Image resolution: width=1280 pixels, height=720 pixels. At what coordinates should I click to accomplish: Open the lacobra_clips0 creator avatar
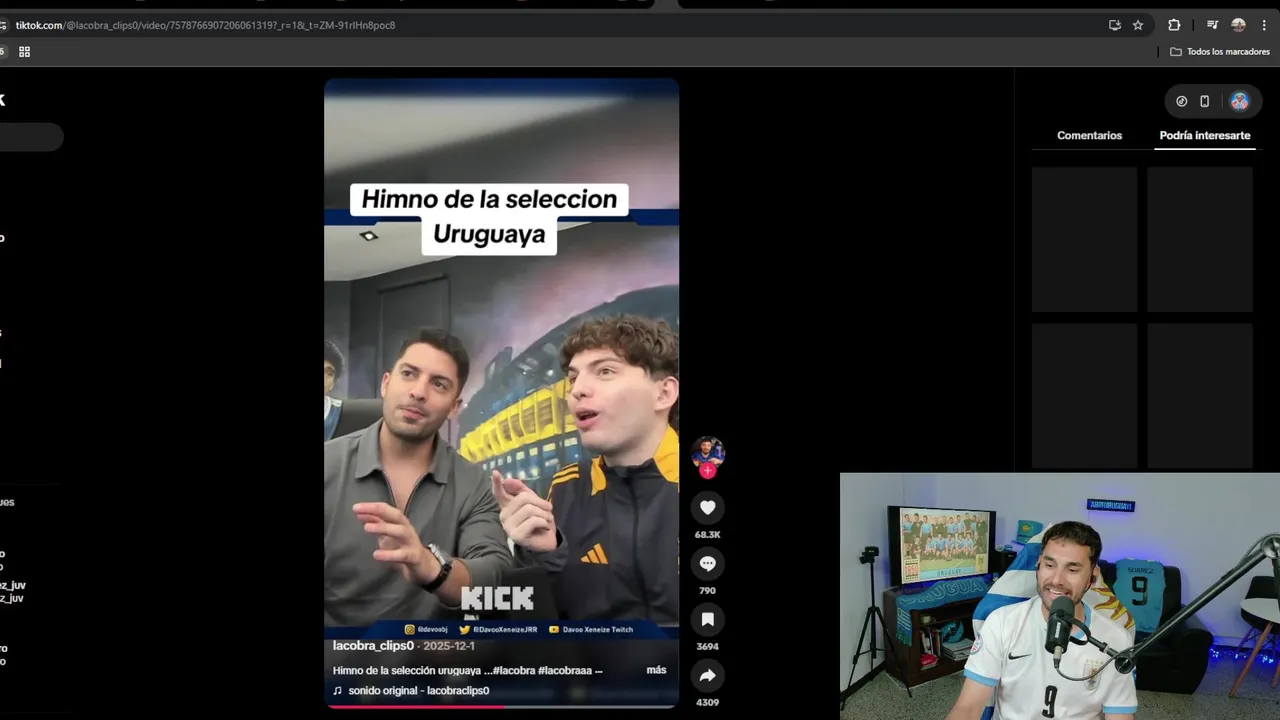pyautogui.click(x=708, y=452)
